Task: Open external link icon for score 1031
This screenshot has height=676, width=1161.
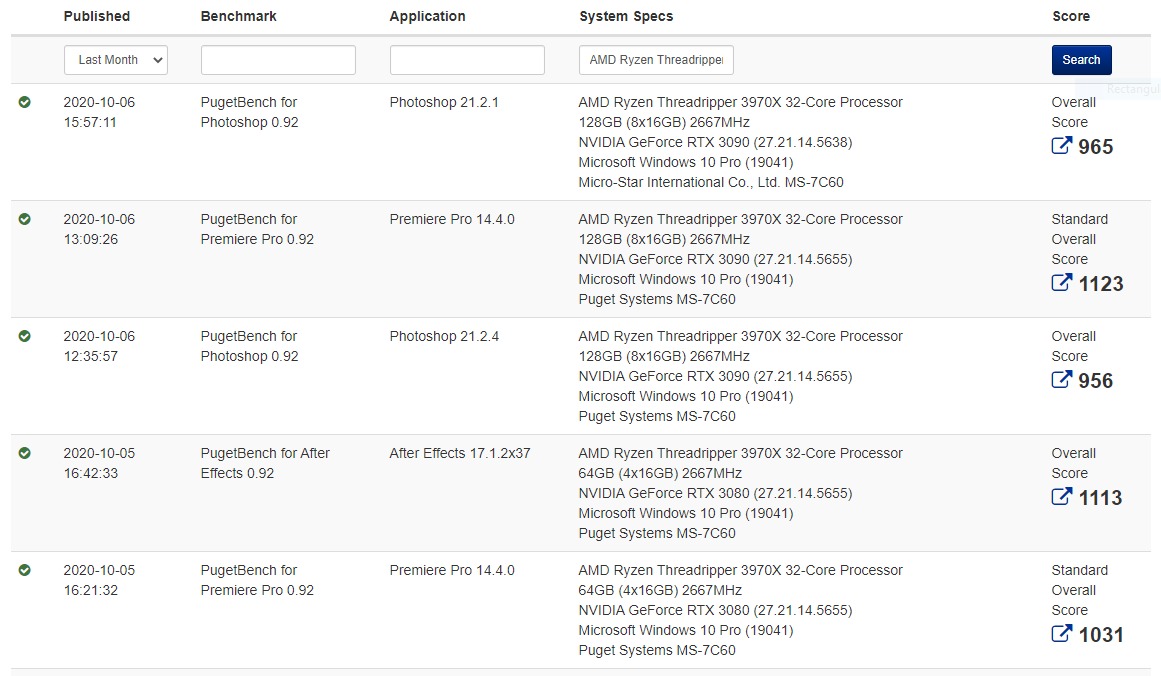Action: coord(1062,634)
